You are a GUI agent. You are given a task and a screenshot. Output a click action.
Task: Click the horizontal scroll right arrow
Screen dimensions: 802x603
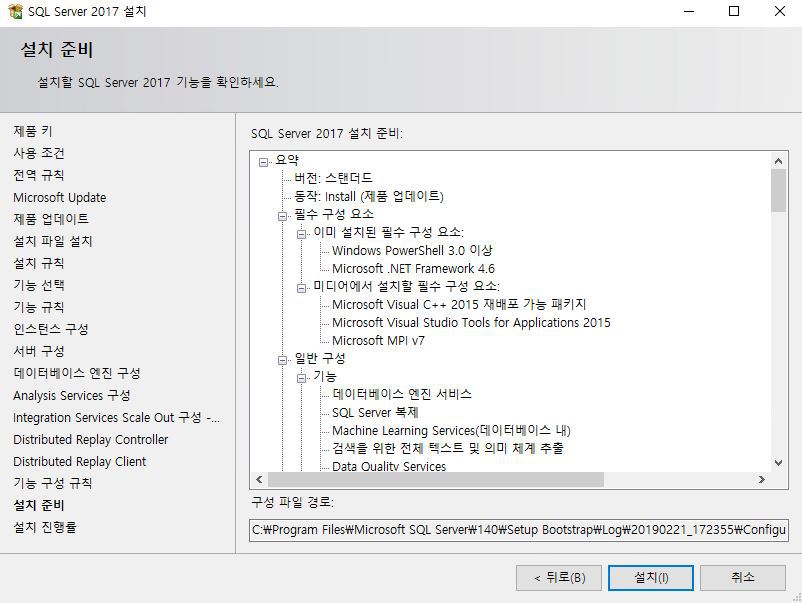coord(762,480)
